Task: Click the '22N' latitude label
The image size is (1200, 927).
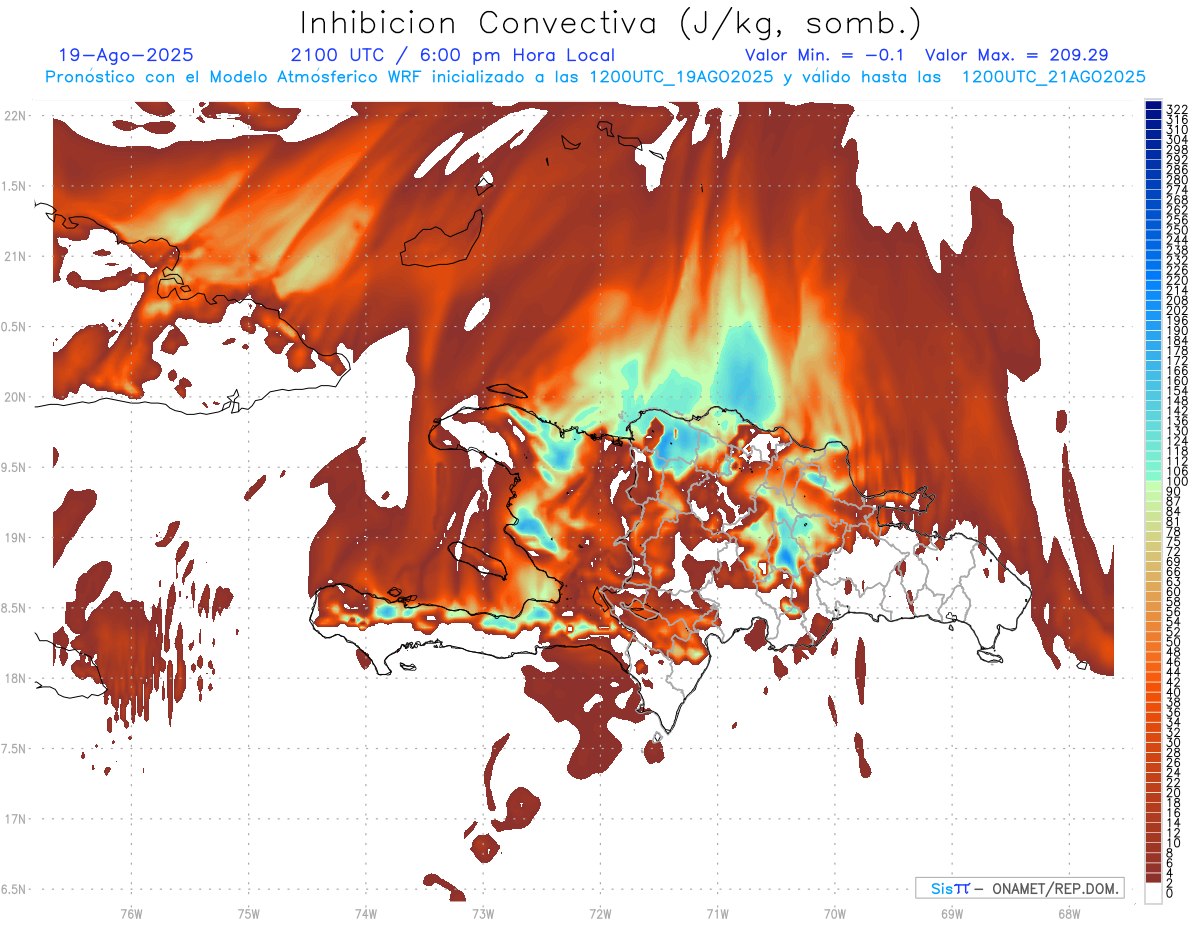Action: pyautogui.click(x=16, y=116)
